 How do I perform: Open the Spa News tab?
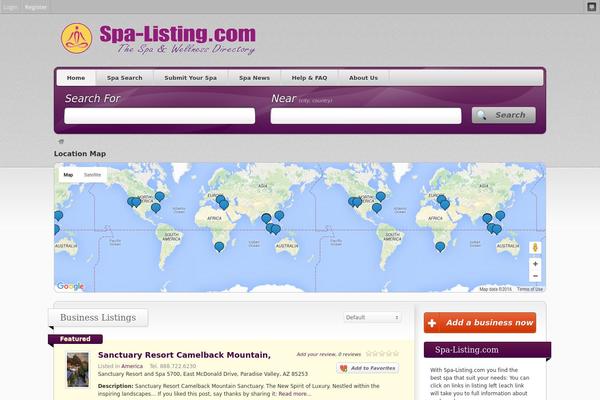point(254,78)
